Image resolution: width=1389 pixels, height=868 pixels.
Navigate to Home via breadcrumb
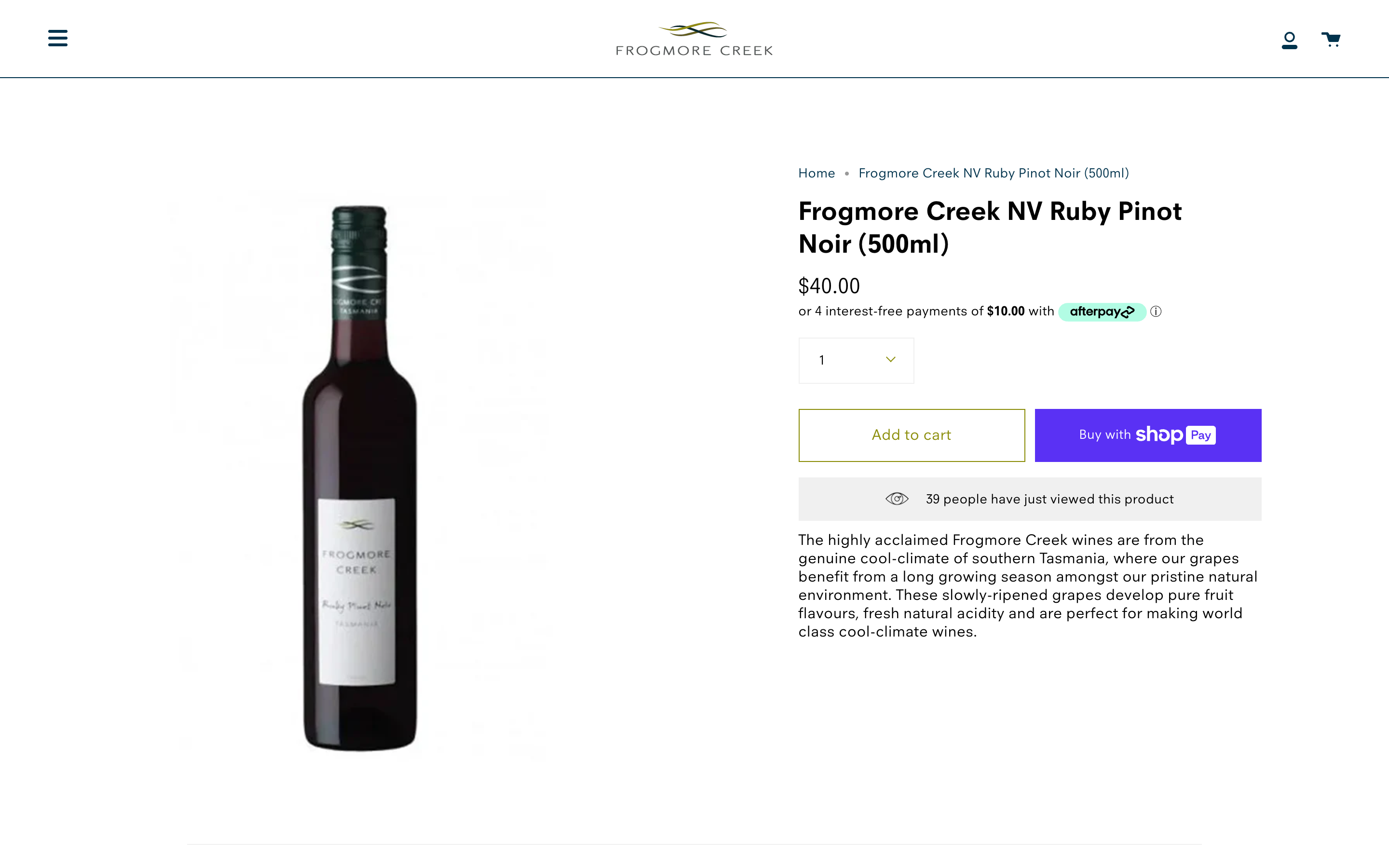[816, 173]
